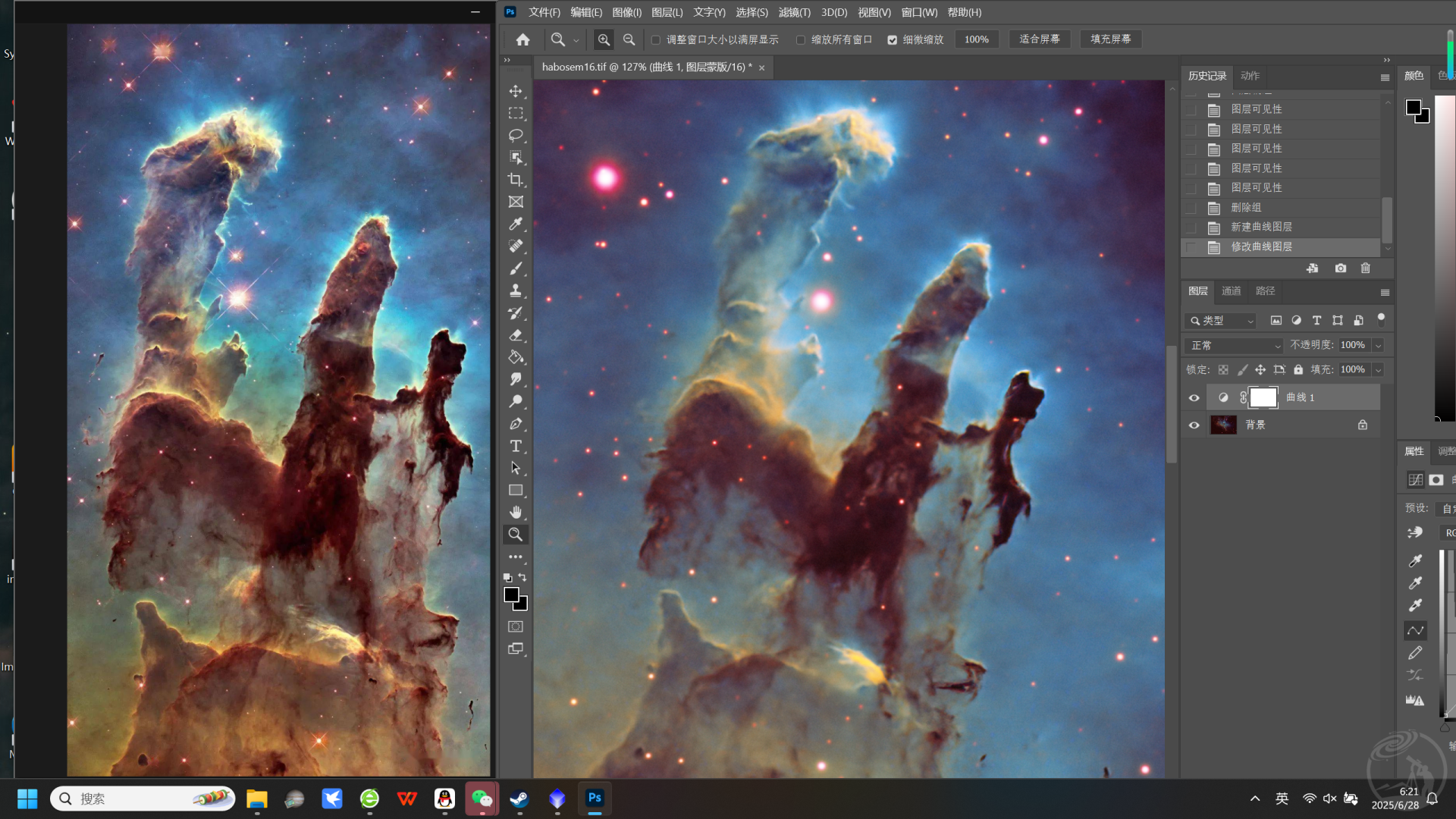Screen dimensions: 1456x819
Task: Open History panel menu icon
Action: pos(1385,77)
